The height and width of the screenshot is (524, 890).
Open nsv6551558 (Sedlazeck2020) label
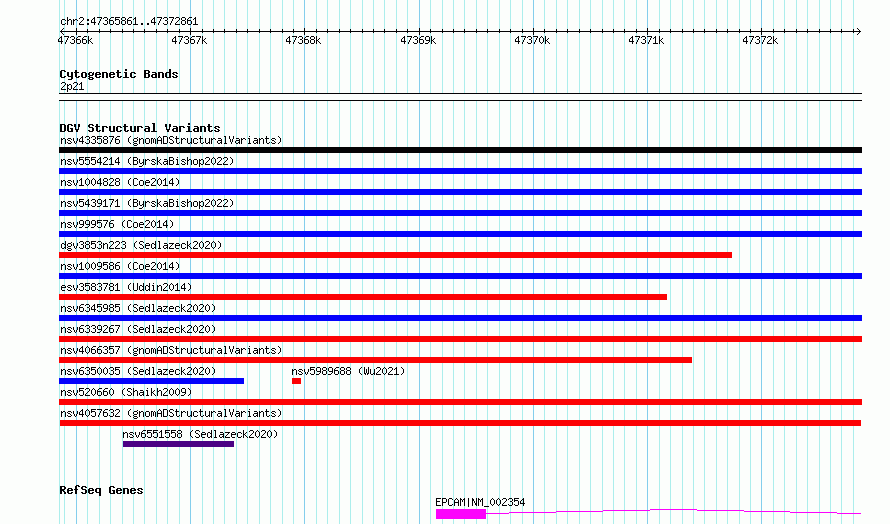pyautogui.click(x=200, y=434)
